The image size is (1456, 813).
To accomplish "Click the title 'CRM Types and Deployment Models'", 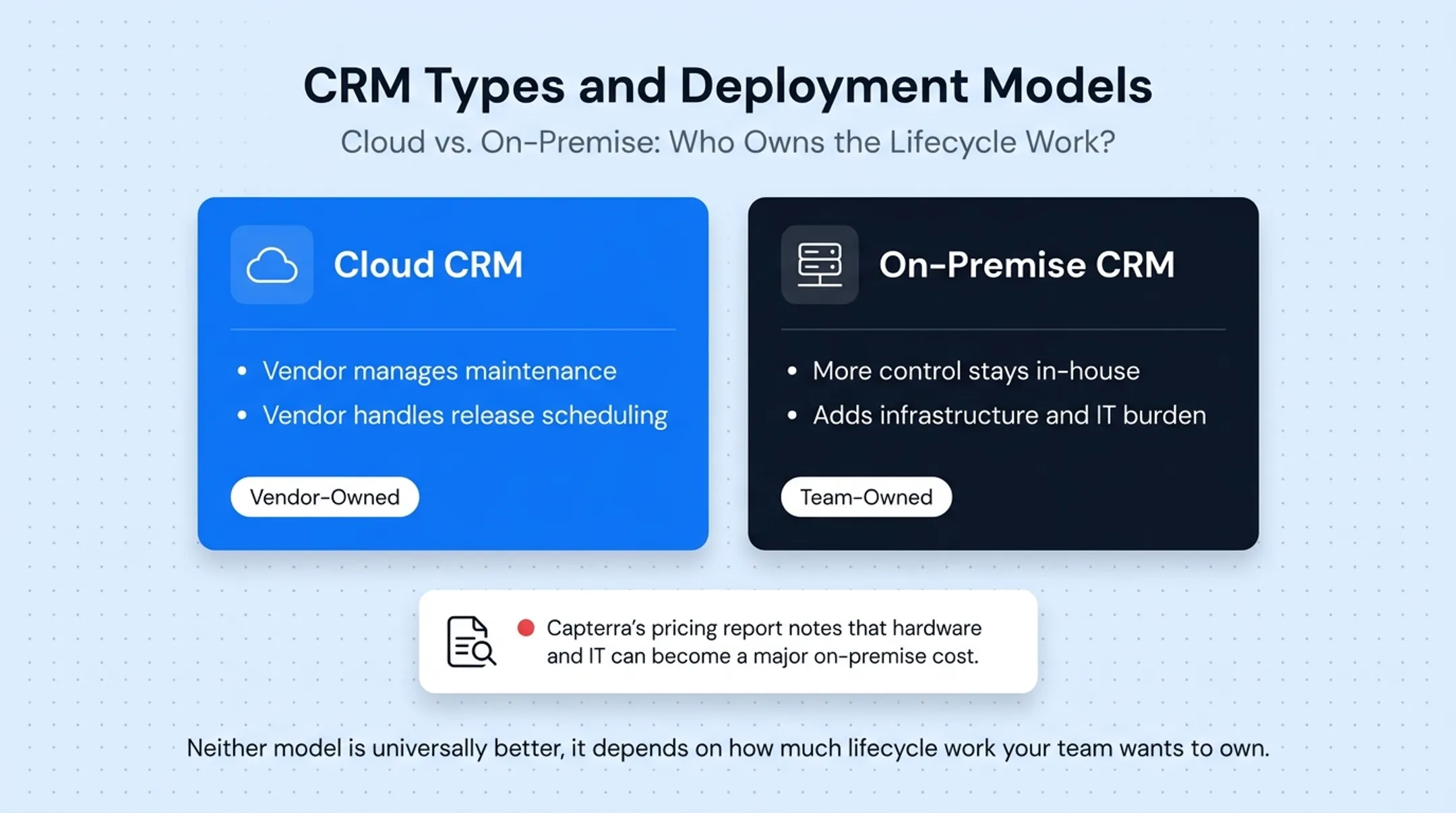I will pos(728,86).
